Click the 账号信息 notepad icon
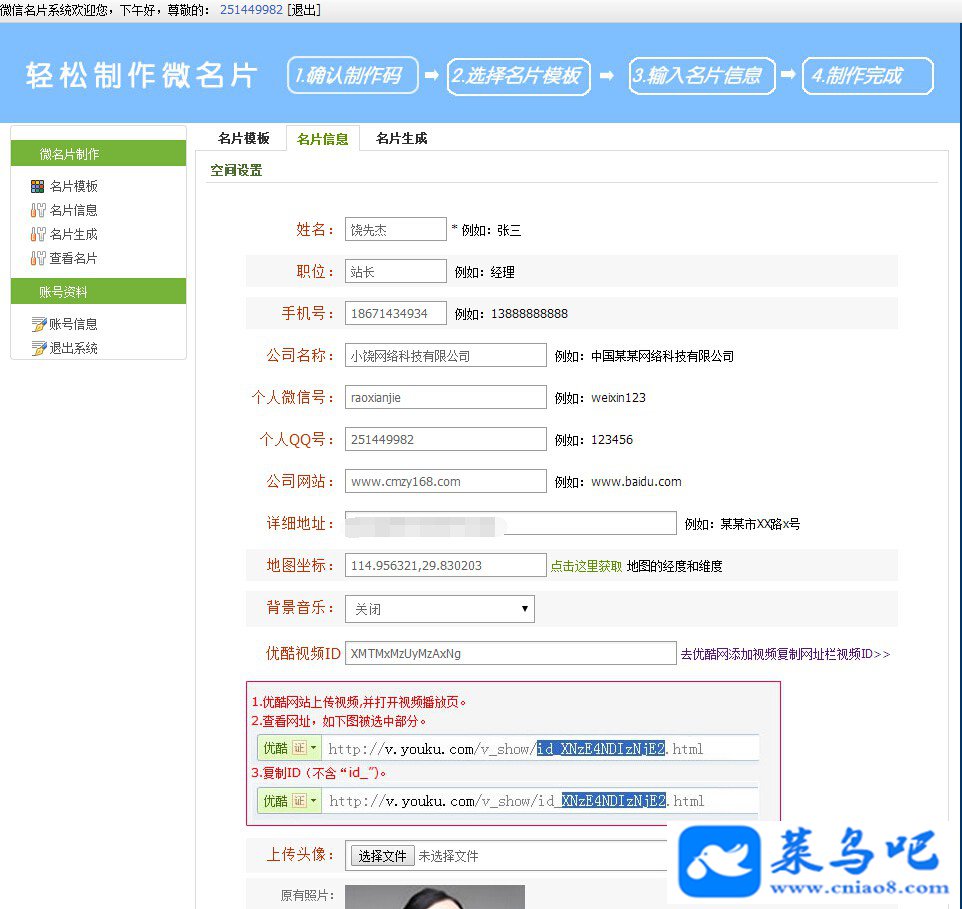The height and width of the screenshot is (909, 962). pyautogui.click(x=39, y=324)
